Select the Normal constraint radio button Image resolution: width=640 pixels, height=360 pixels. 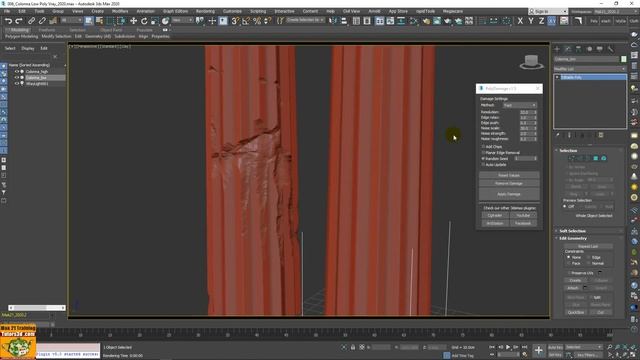click(589, 263)
